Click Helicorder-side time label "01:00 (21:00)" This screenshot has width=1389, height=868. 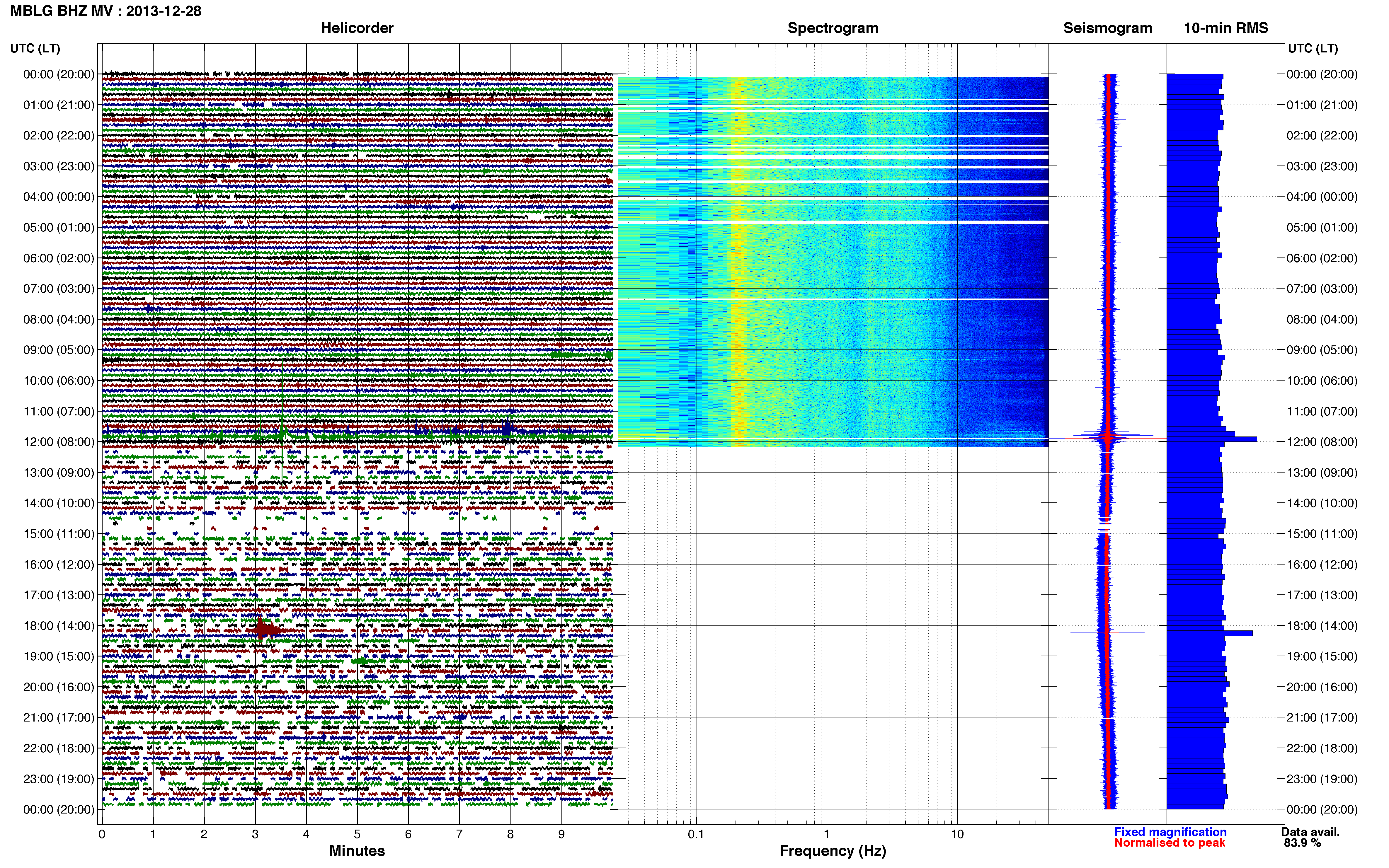[x=59, y=105]
